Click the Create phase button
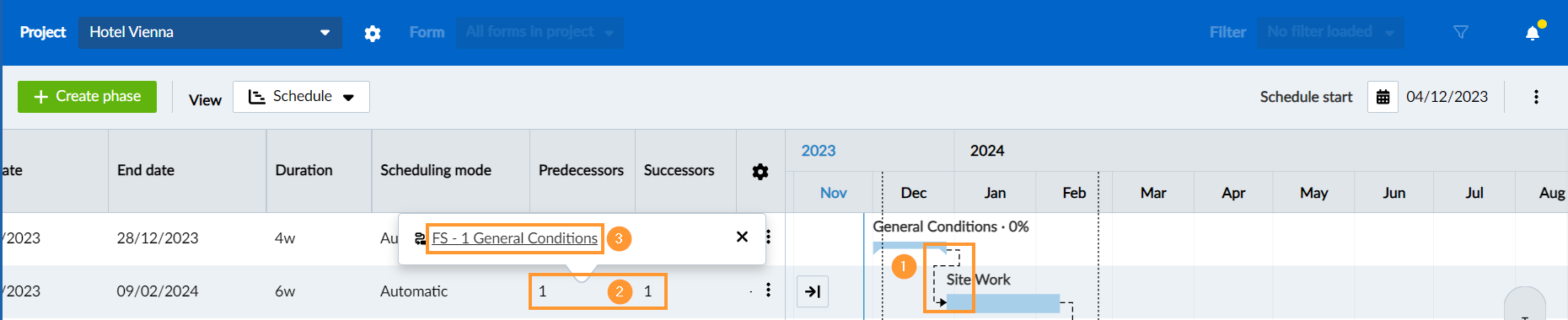Viewport: 1568px width, 320px height. [87, 97]
